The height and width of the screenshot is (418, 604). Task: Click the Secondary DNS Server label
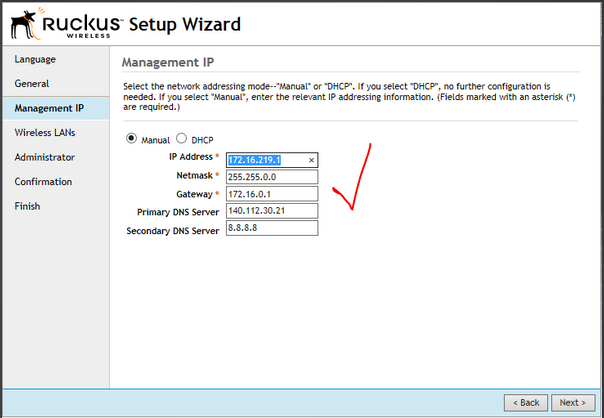[173, 231]
